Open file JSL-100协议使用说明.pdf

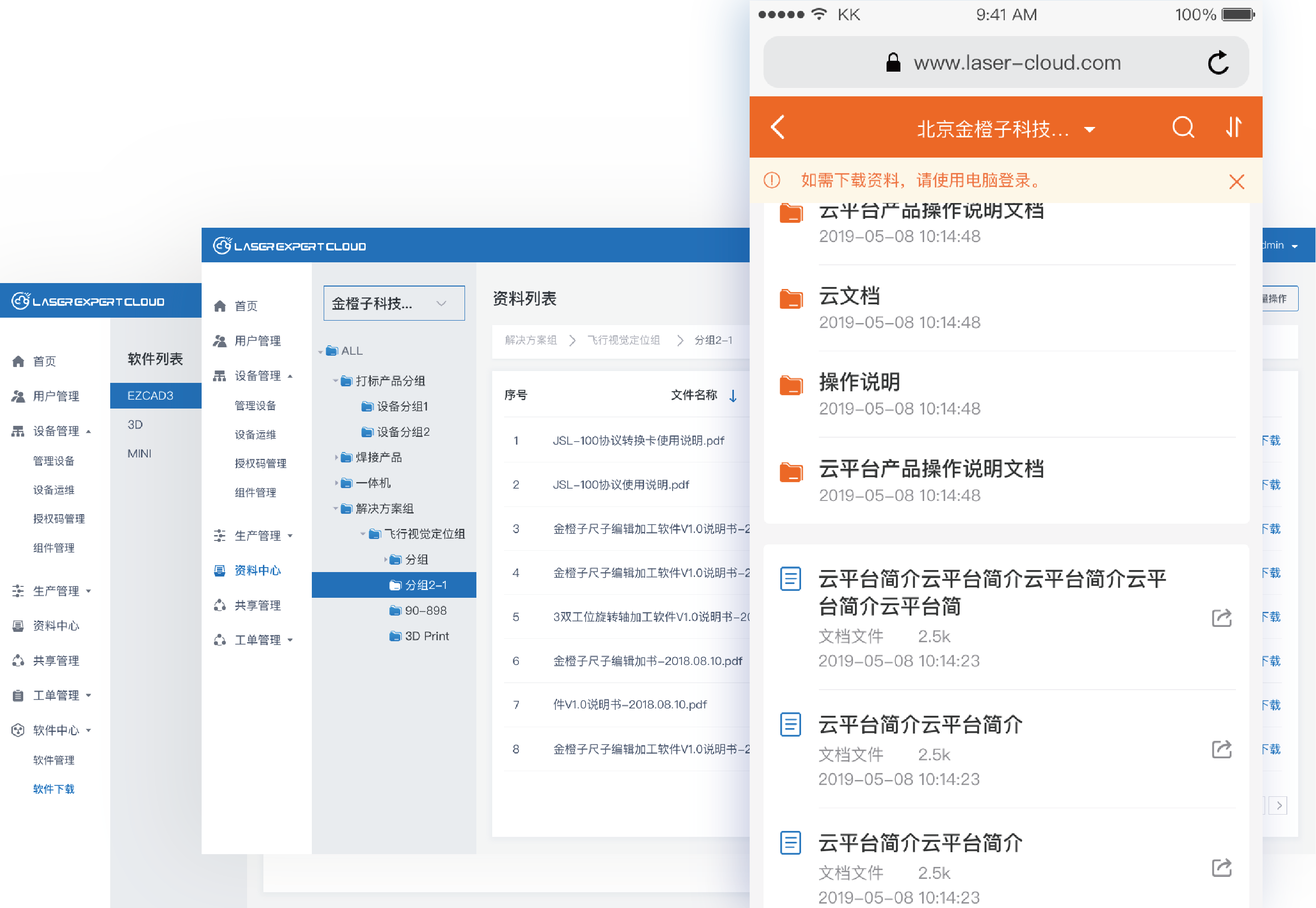[x=620, y=485]
